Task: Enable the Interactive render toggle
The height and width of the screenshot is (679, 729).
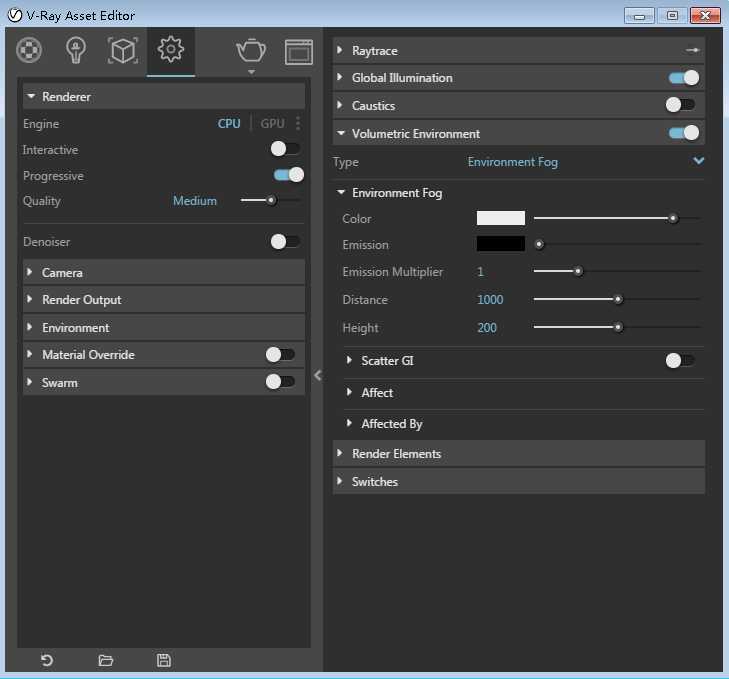Action: click(285, 149)
